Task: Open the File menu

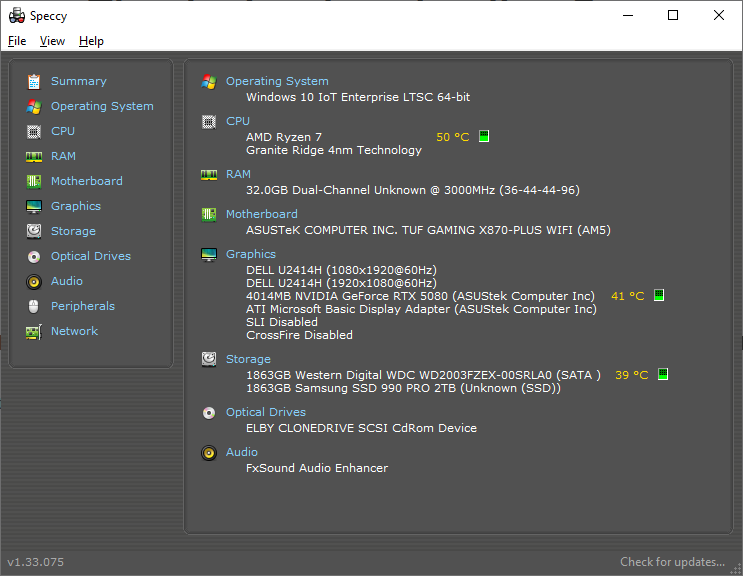Action: click(x=17, y=41)
